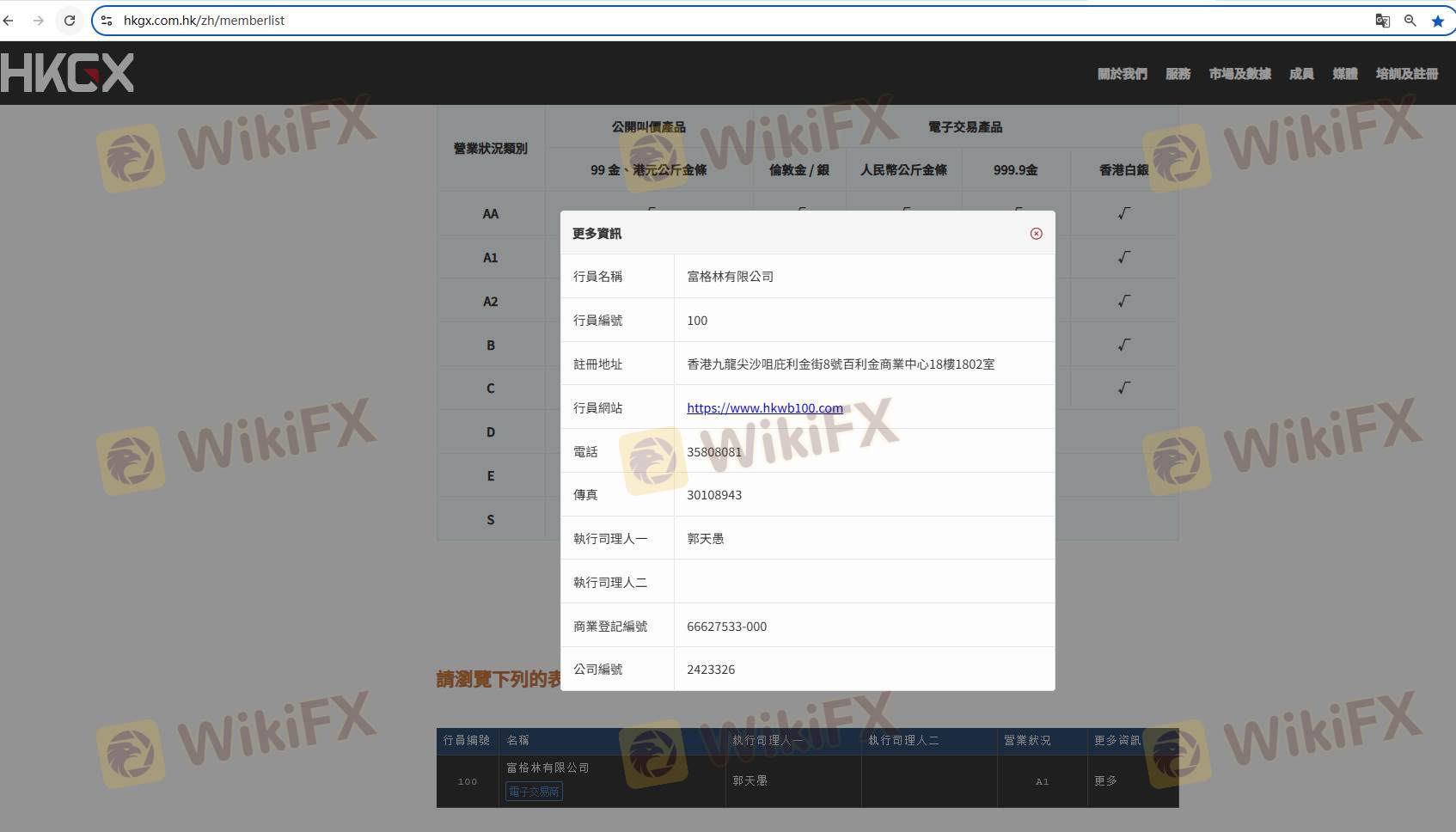The image size is (1456, 832).
Task: Click the browser forward arrow
Action: coord(39,21)
